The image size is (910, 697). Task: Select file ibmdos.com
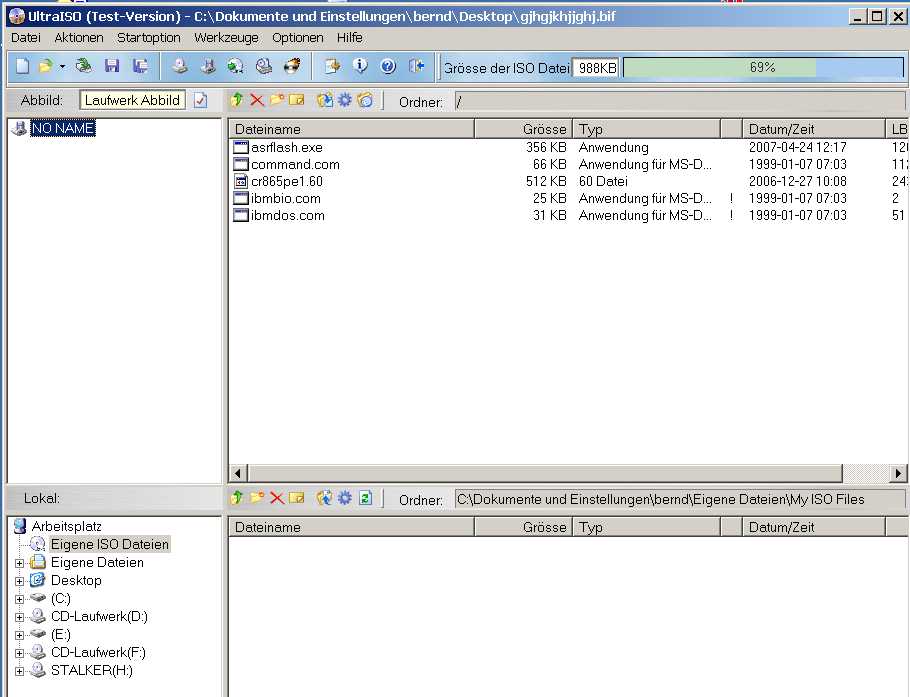(287, 216)
